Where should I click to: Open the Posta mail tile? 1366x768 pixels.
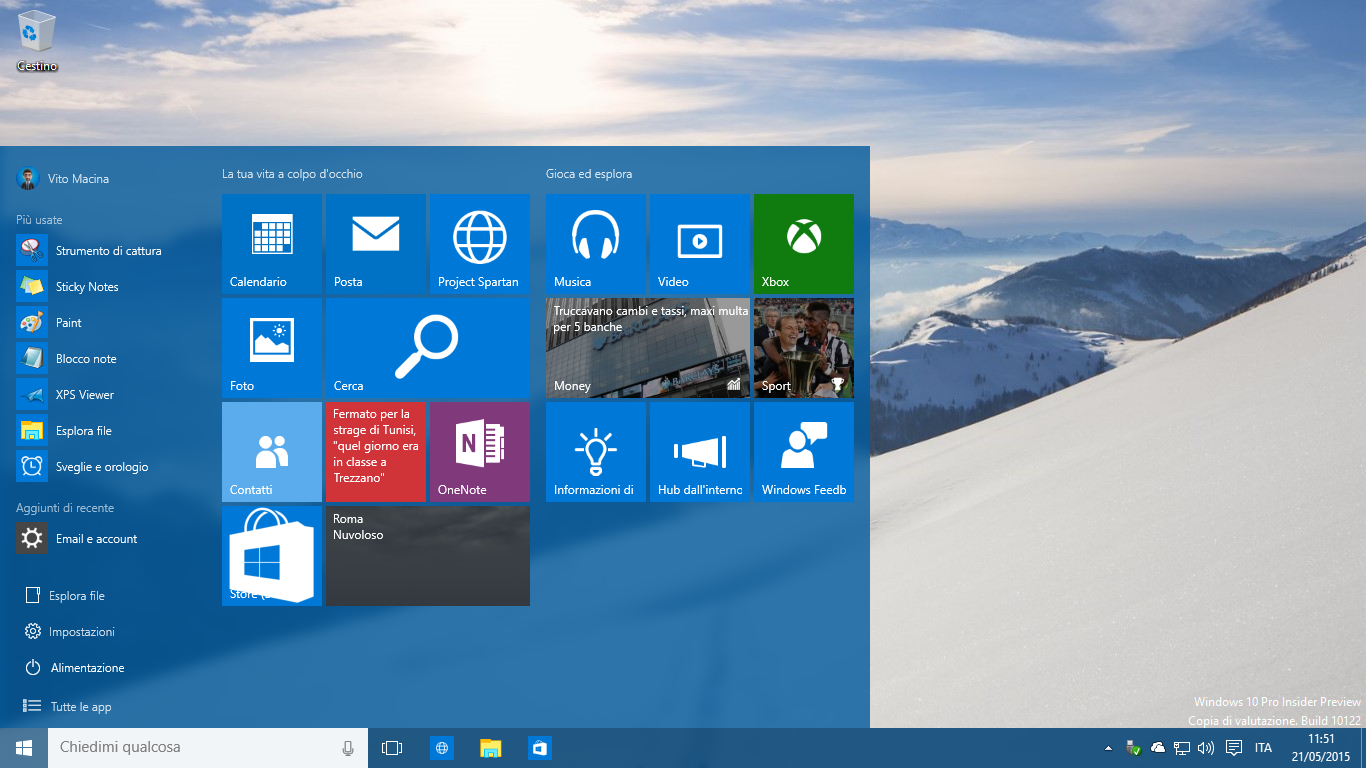[376, 244]
